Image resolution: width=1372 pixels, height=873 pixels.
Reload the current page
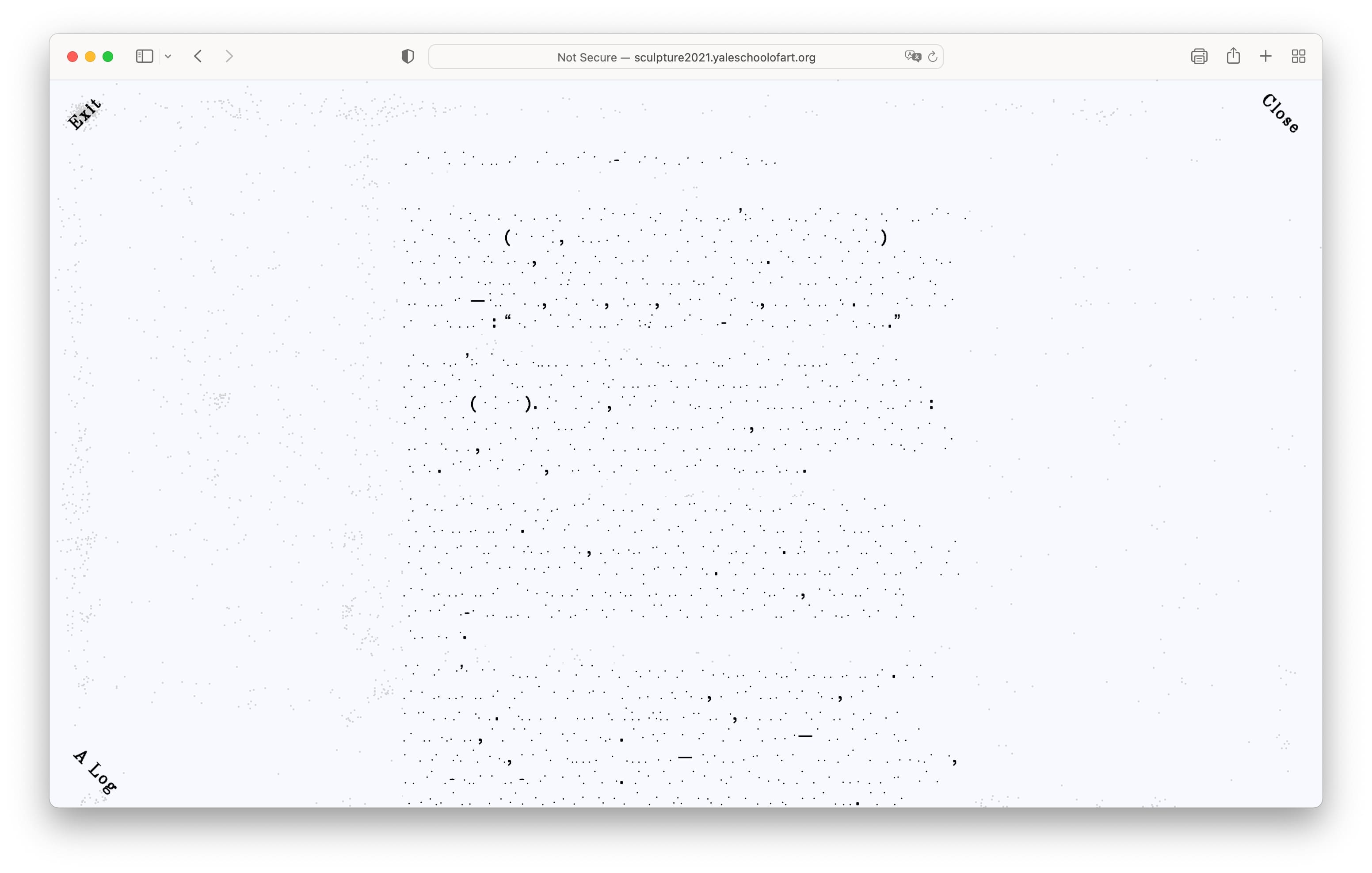(933, 57)
